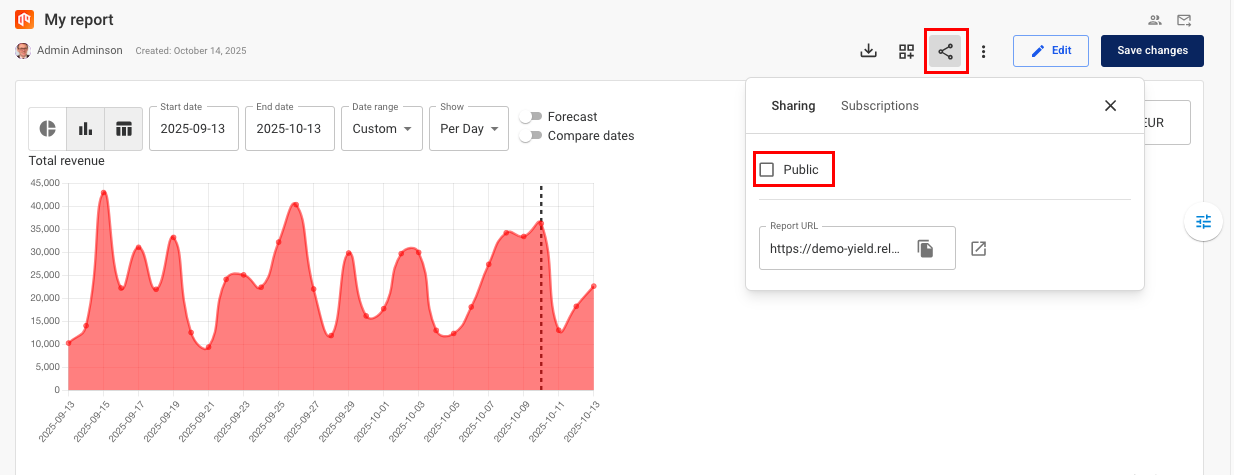Click the share report icon

click(x=945, y=51)
